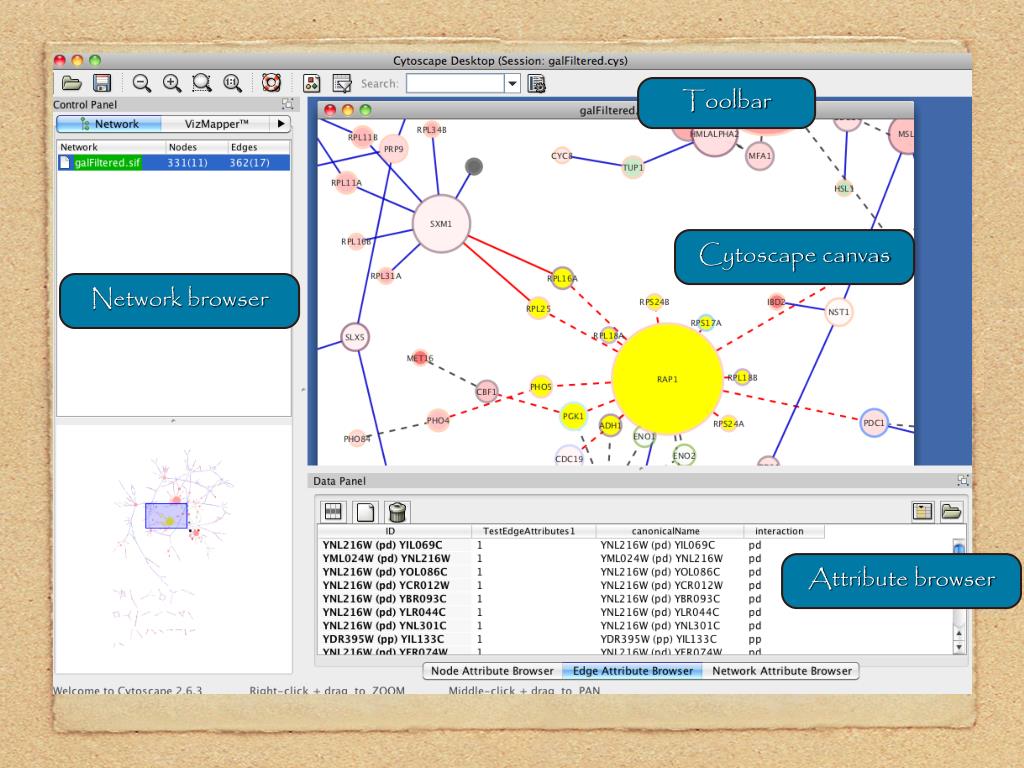
Task: Open the attribute list icon in the Data Panel
Action: pos(922,511)
